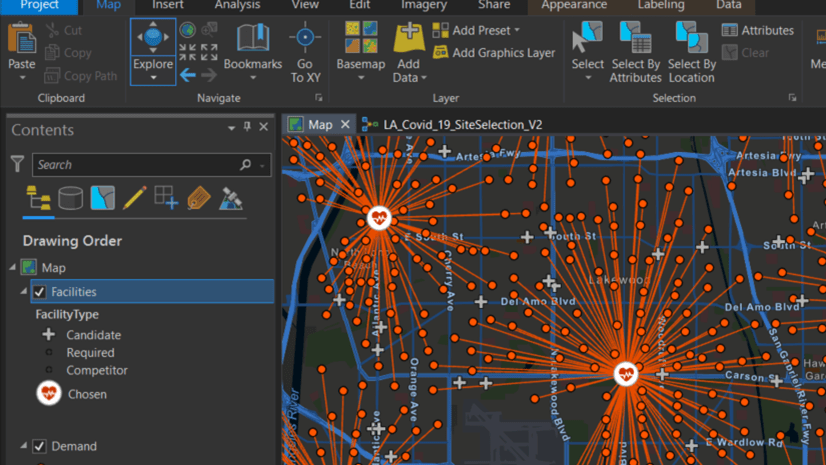The image size is (826, 465).
Task: Click the Previous Extent blue arrow
Action: tap(188, 75)
